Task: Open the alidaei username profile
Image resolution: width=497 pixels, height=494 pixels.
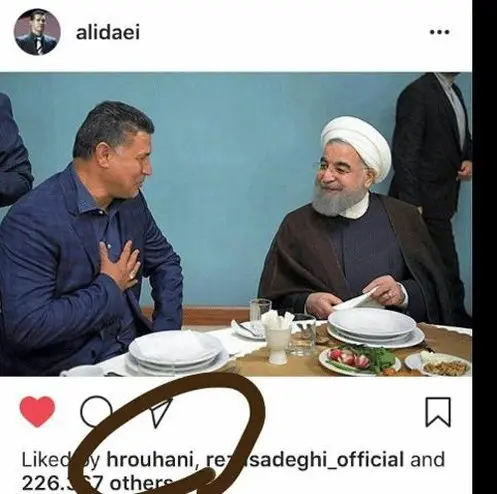Action: [x=108, y=32]
